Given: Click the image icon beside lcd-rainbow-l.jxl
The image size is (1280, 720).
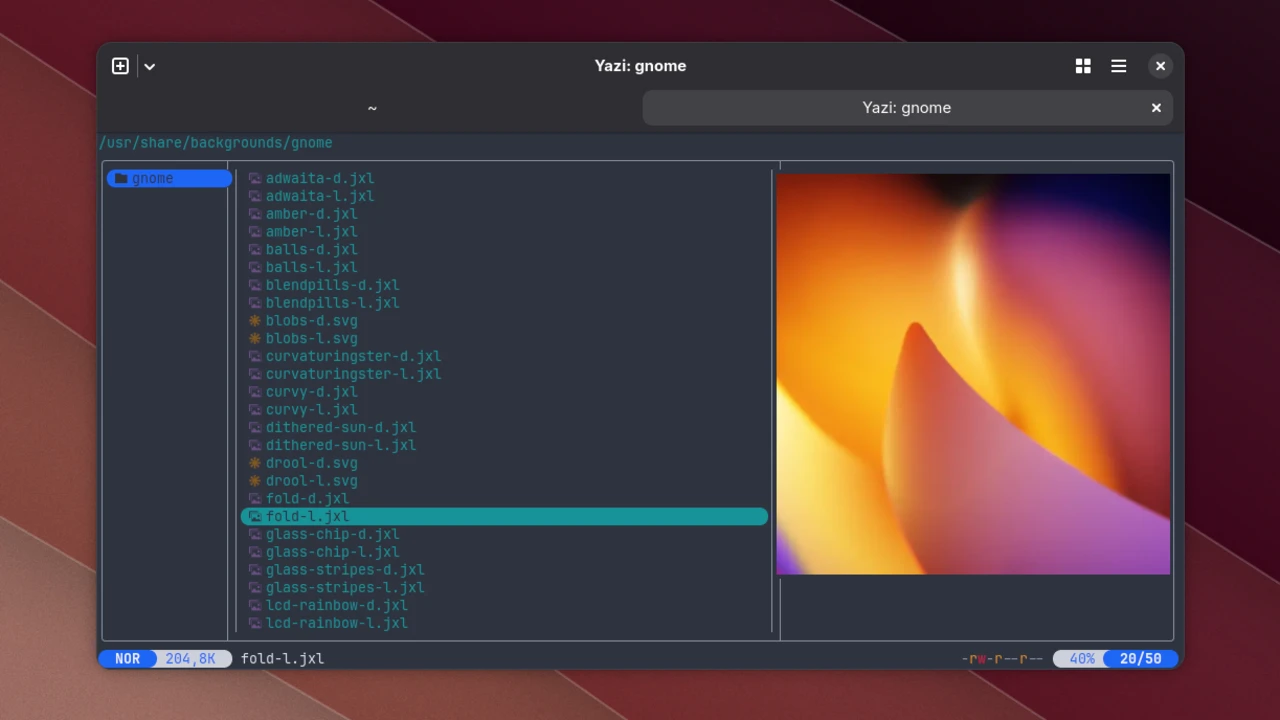Looking at the screenshot, I should point(255,623).
